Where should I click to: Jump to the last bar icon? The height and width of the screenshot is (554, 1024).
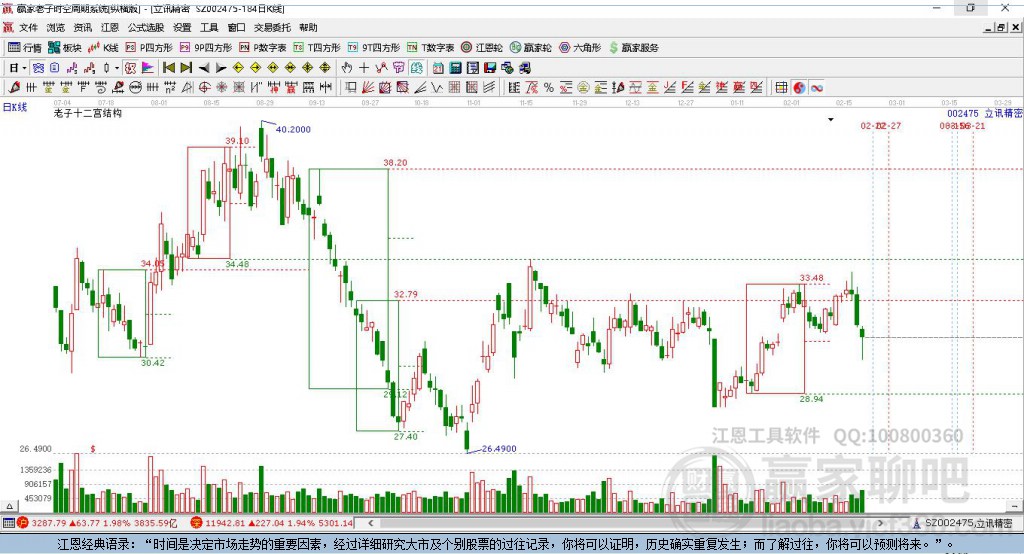[186, 68]
